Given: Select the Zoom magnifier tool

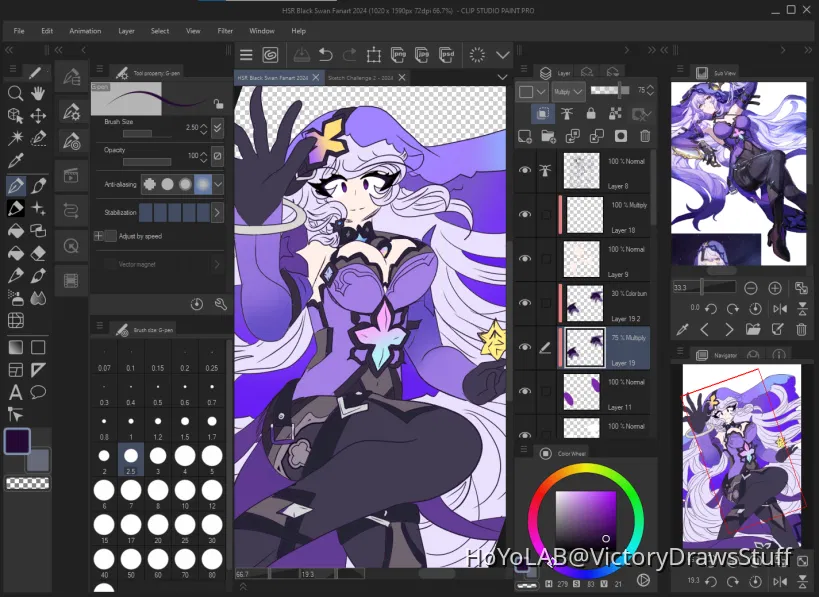Looking at the screenshot, I should pyautogui.click(x=15, y=93).
